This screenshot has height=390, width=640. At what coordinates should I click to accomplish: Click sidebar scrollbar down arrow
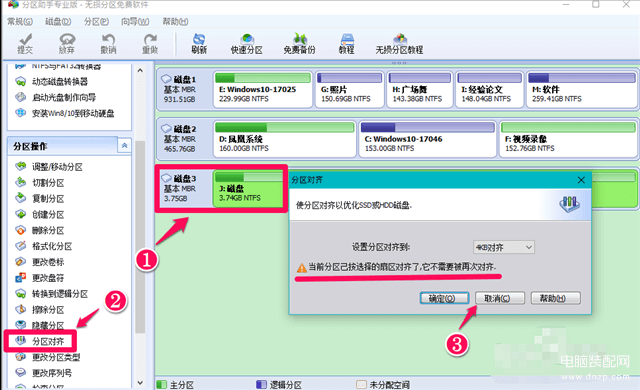(140, 383)
